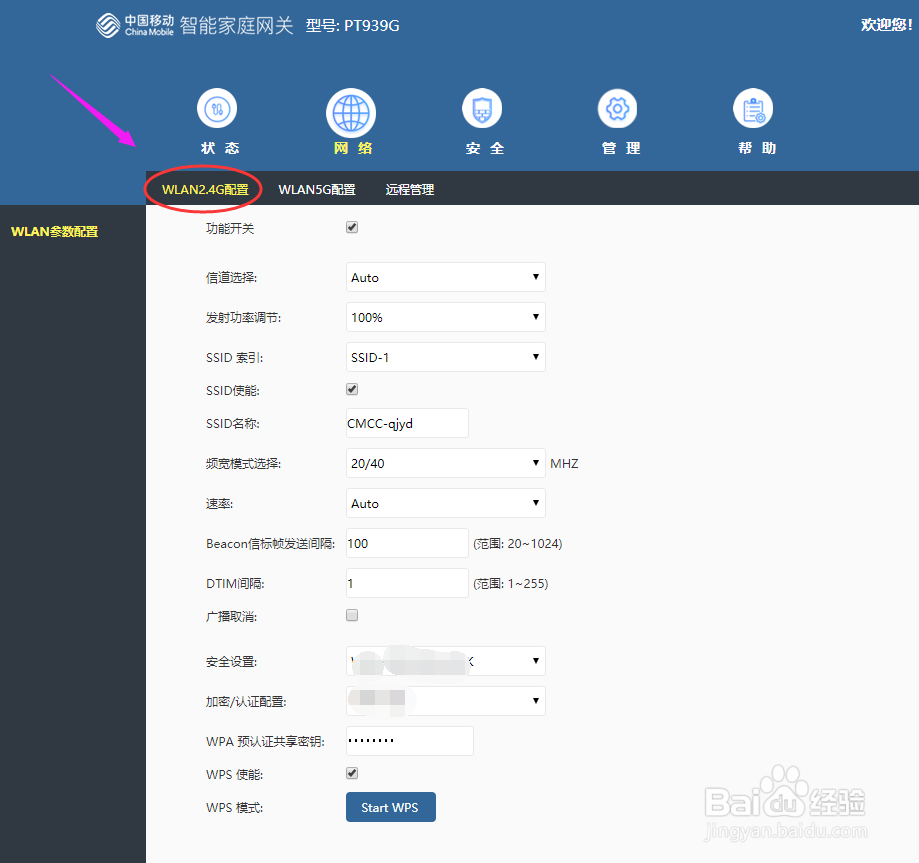
Task: Open the 信道选择 Auto dropdown
Action: (x=445, y=277)
